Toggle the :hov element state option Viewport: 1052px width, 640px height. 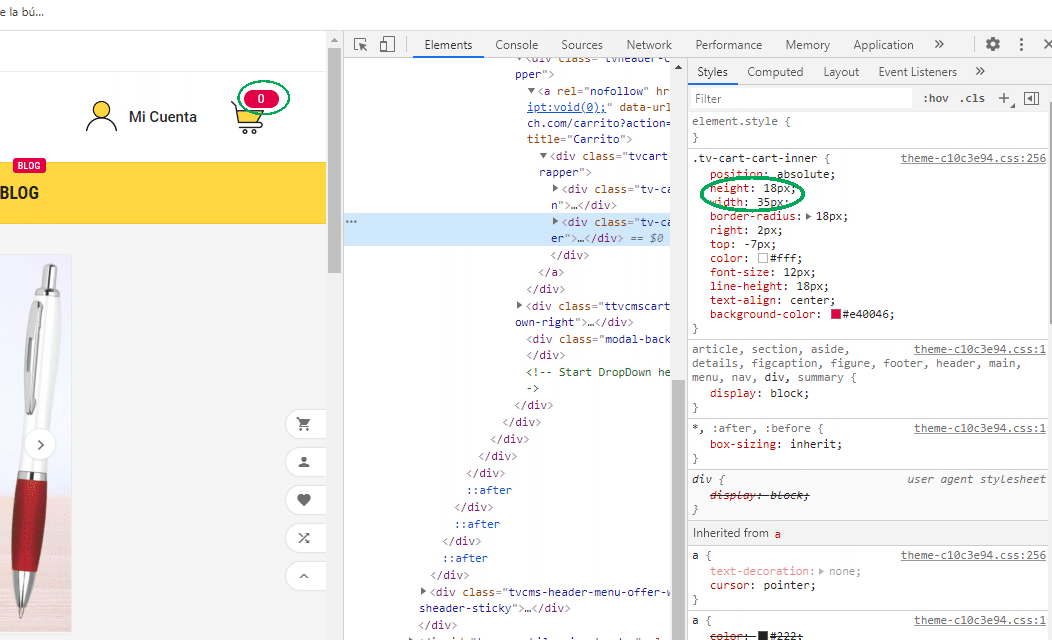pos(935,99)
